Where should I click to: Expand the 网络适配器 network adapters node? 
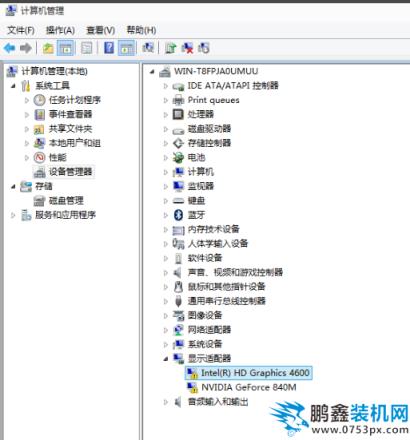pos(166,330)
